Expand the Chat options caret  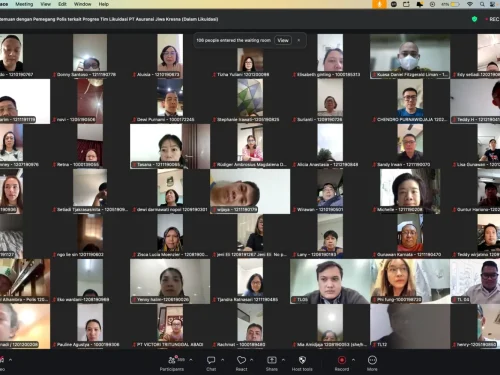click(x=222, y=360)
